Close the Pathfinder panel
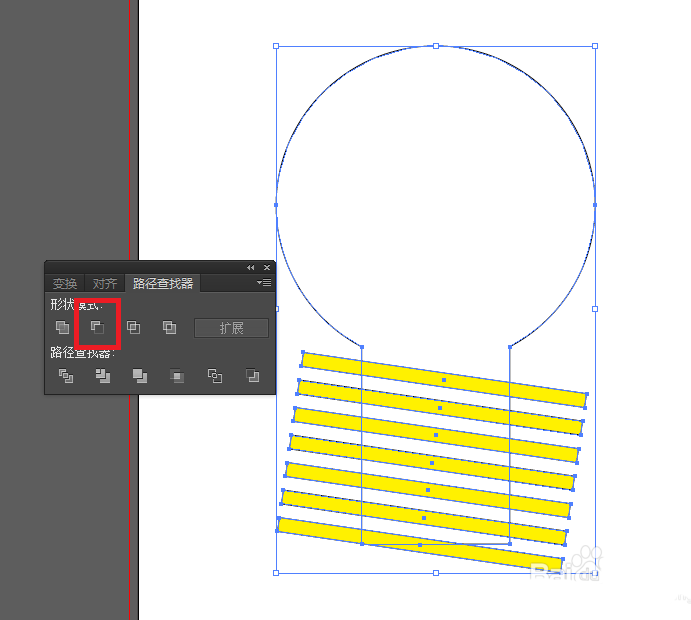691x620 pixels. click(x=267, y=267)
